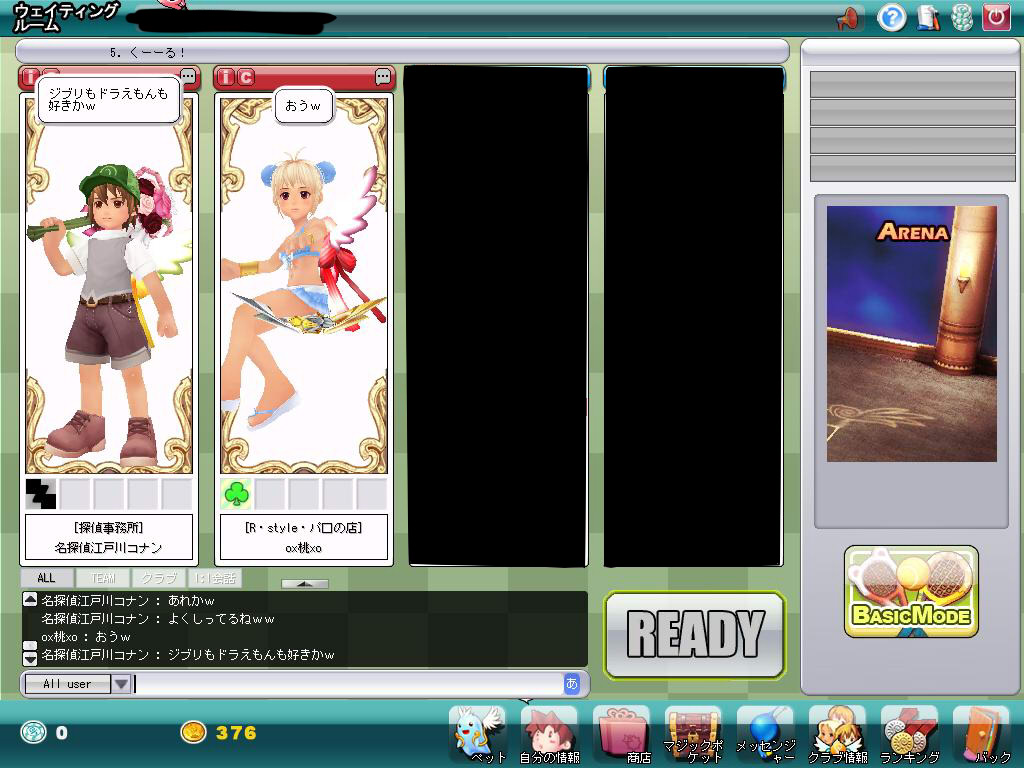Click the red megaphone icon
The height and width of the screenshot is (768, 1024).
847,17
